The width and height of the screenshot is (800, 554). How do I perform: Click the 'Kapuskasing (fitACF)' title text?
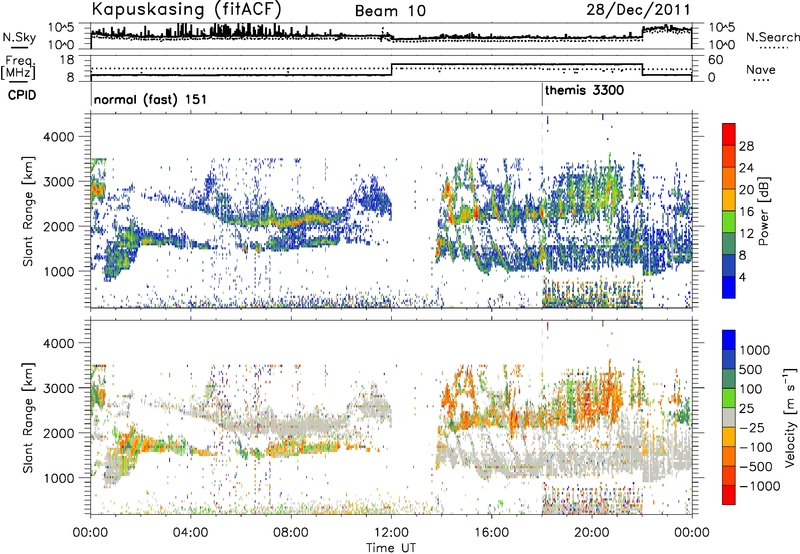tap(186, 9)
